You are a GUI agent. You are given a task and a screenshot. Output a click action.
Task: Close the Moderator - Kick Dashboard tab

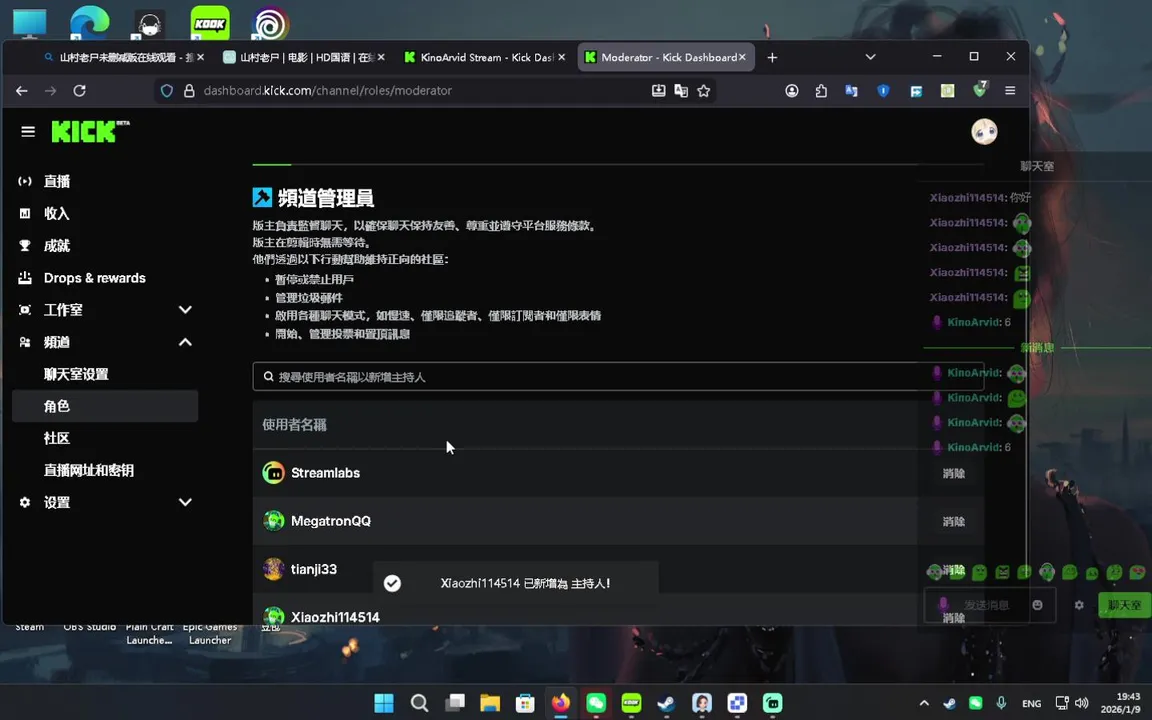[x=742, y=57]
